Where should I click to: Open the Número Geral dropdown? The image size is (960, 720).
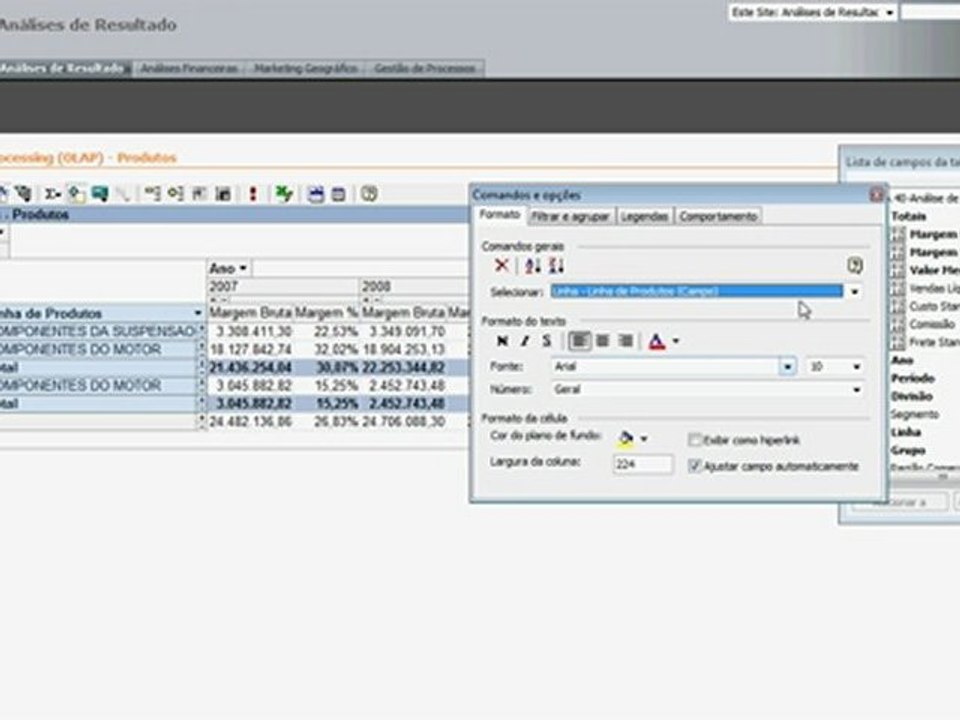point(856,389)
